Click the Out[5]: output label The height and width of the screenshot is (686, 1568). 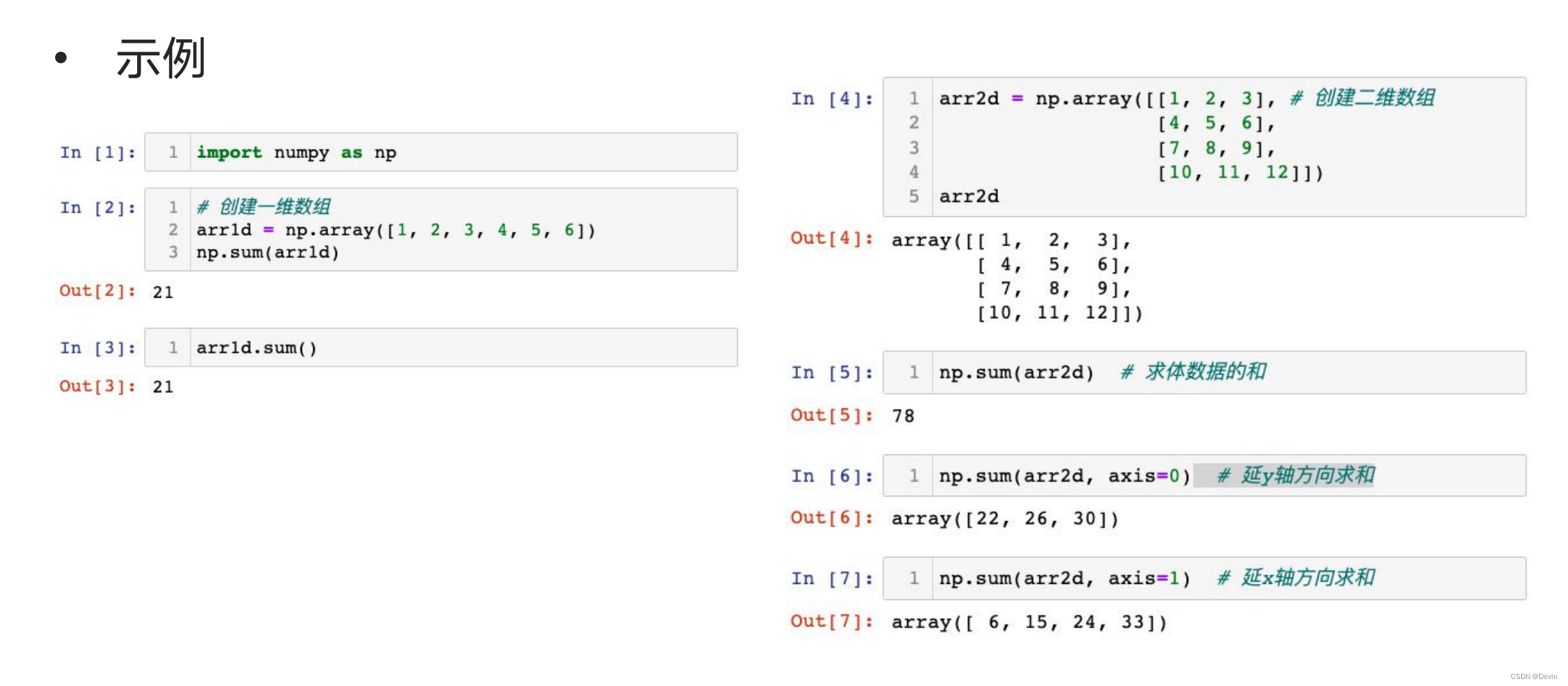(x=832, y=415)
